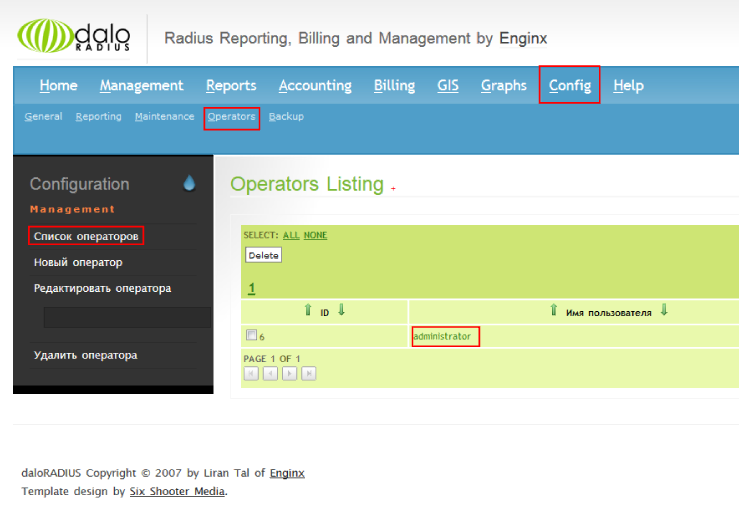Switch to the Backup submenu
The height and width of the screenshot is (527, 739).
click(x=286, y=116)
